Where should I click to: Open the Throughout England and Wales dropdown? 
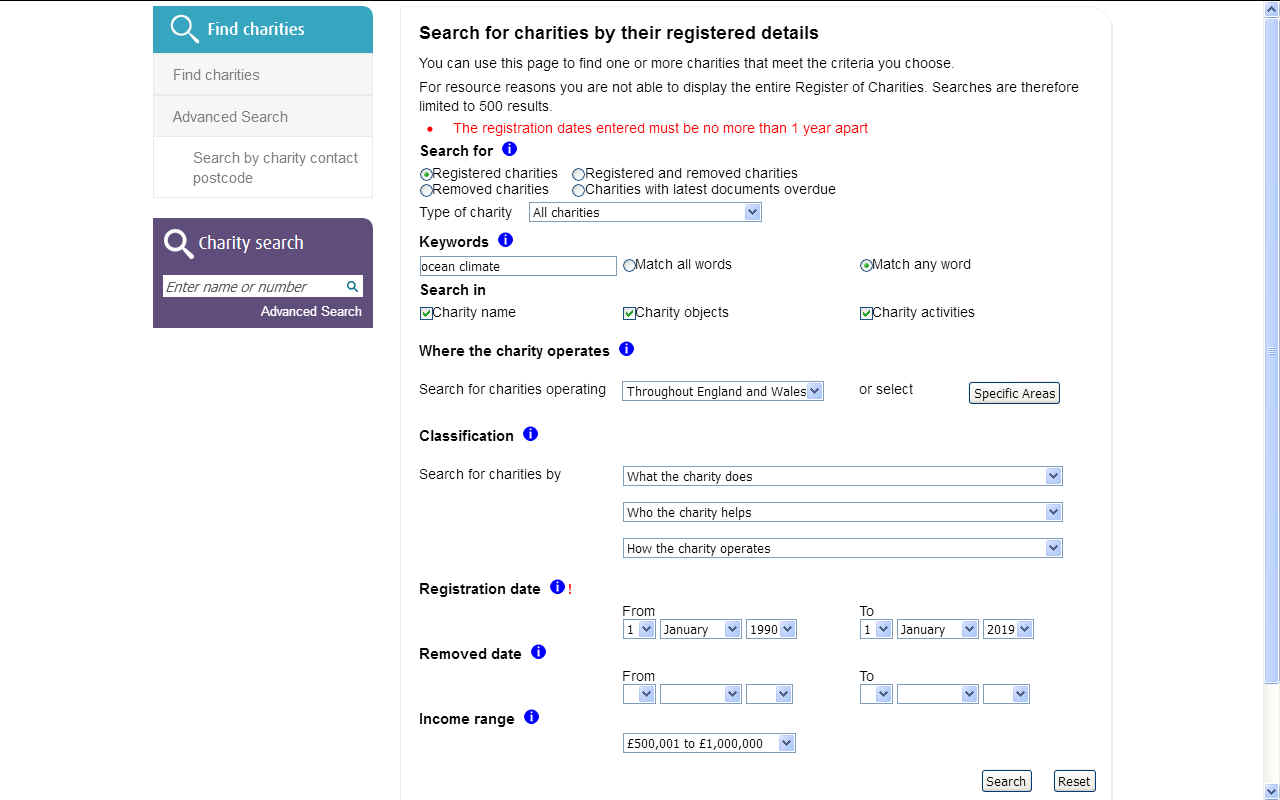tap(723, 391)
